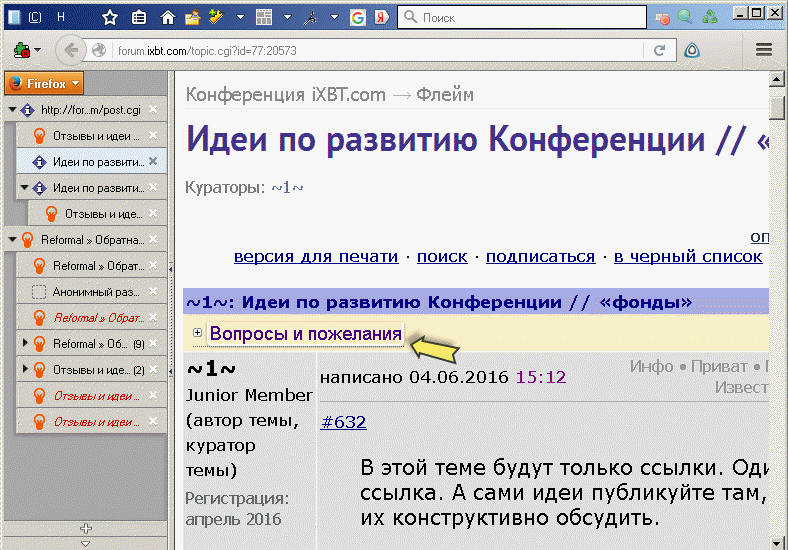788x550 pixels.
Task: Click the '#632' post number link
Action: tap(343, 422)
